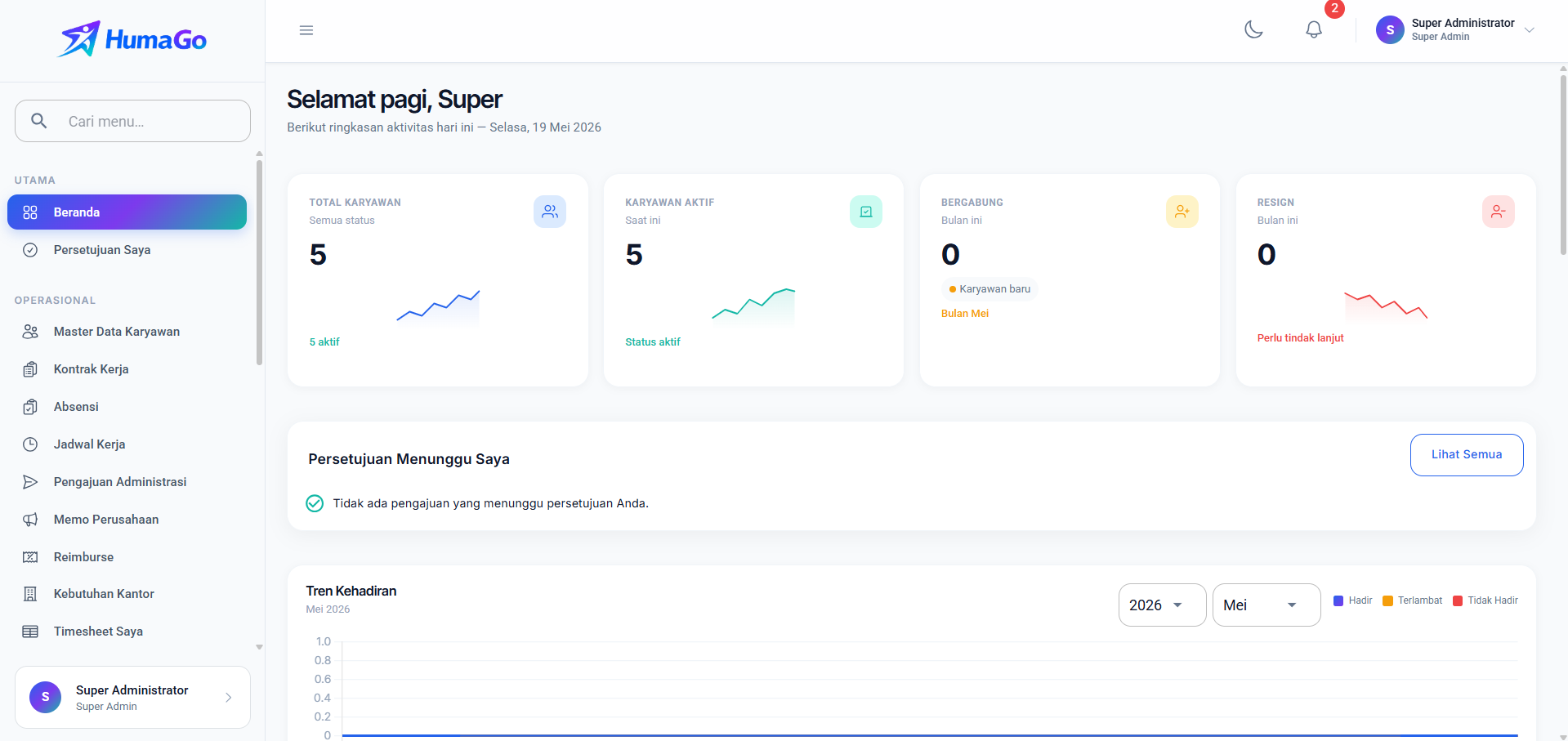The width and height of the screenshot is (1568, 741).
Task: Click the Kebutuhan Kantor building icon
Action: 30,594
